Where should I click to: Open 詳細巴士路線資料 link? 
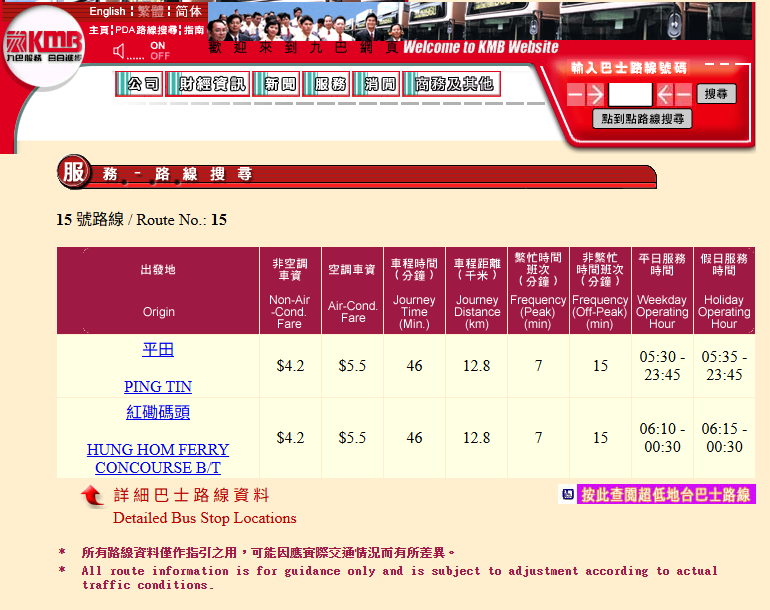[192, 495]
